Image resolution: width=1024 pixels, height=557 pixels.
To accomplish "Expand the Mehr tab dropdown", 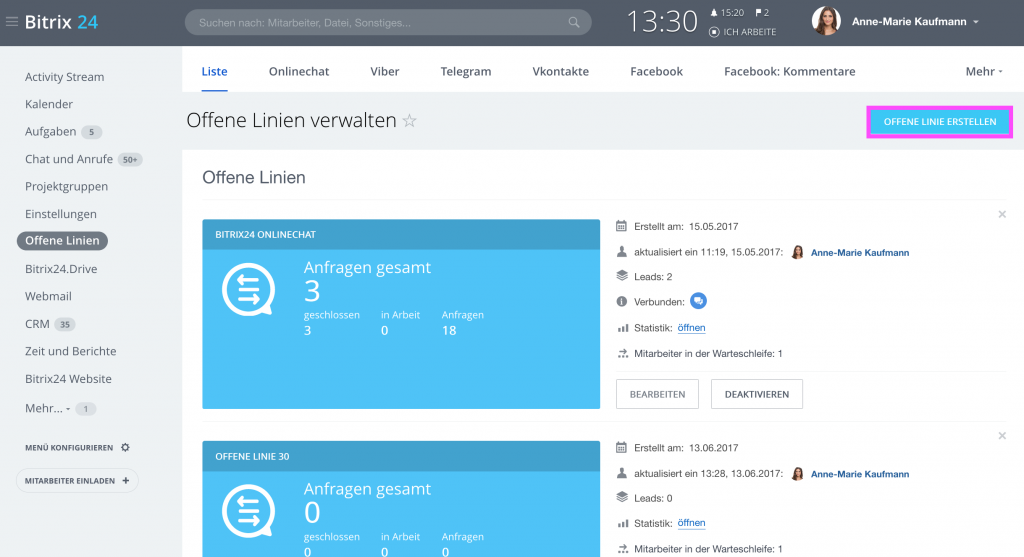I will point(984,71).
